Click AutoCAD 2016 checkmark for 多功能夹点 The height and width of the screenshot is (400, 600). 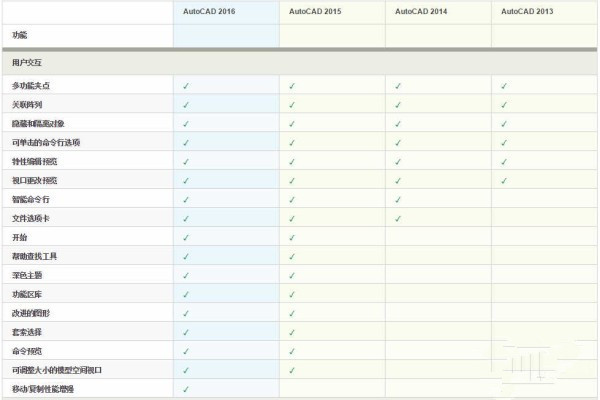click(186, 86)
